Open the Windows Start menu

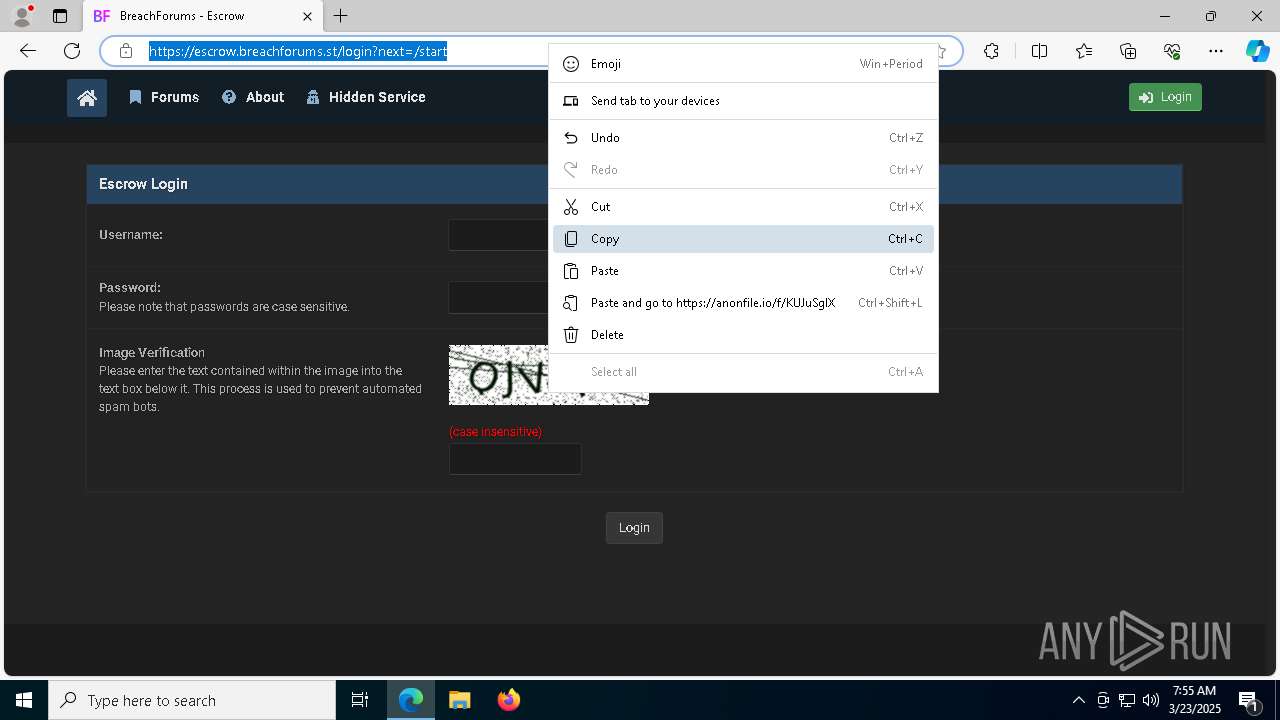point(24,700)
